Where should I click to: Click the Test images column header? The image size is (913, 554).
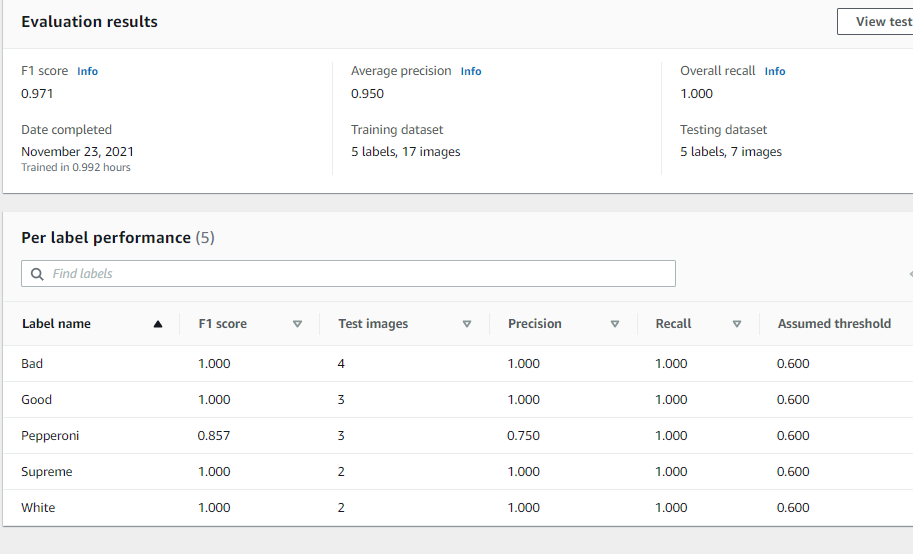click(x=373, y=324)
